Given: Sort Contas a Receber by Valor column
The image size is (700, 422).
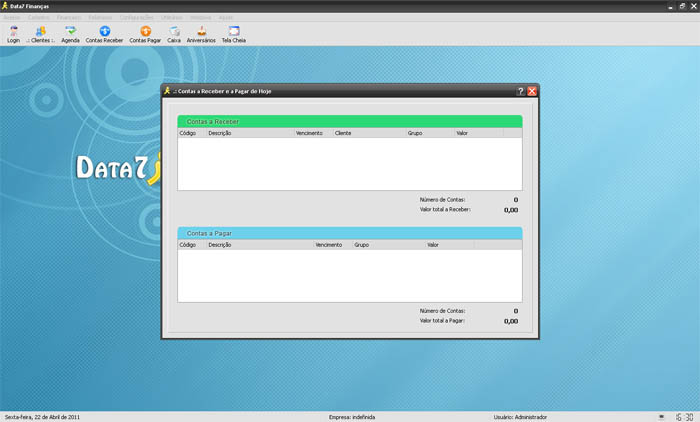Looking at the screenshot, I should (479, 133).
